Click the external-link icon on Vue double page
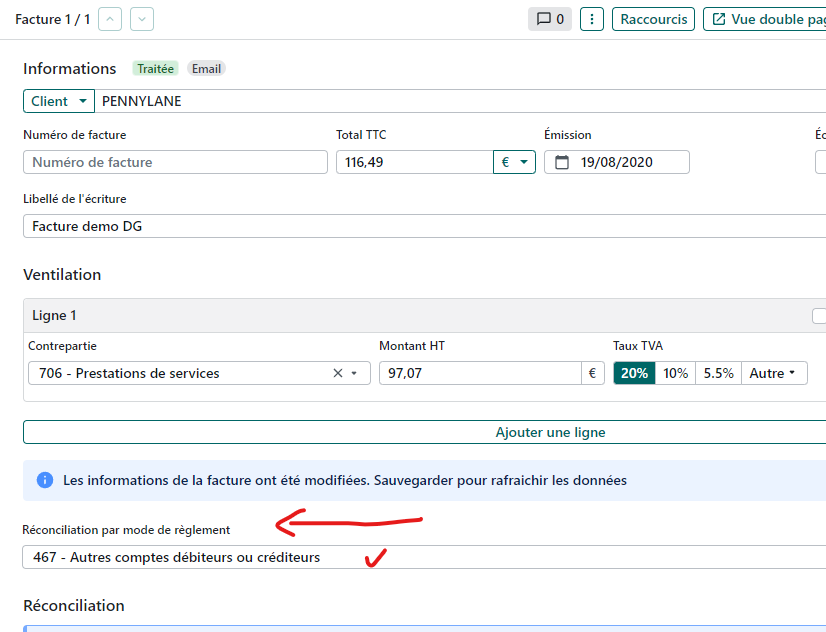This screenshot has width=826, height=632. 719,19
